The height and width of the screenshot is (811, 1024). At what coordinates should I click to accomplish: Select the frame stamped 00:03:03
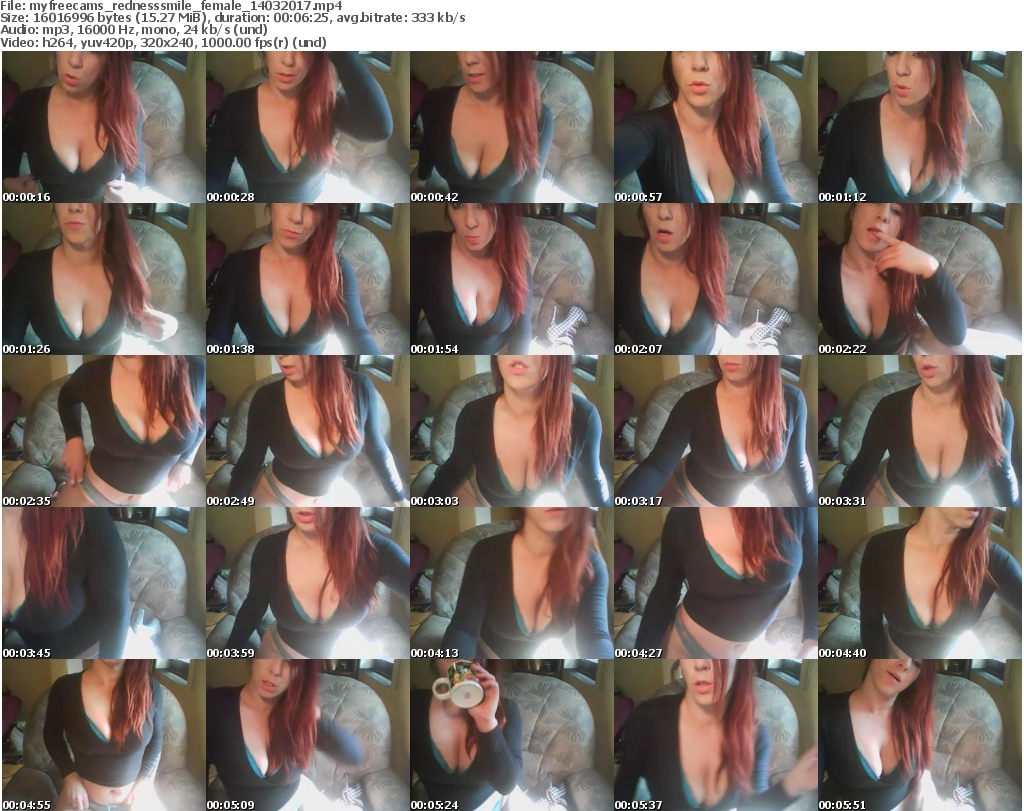click(x=512, y=432)
